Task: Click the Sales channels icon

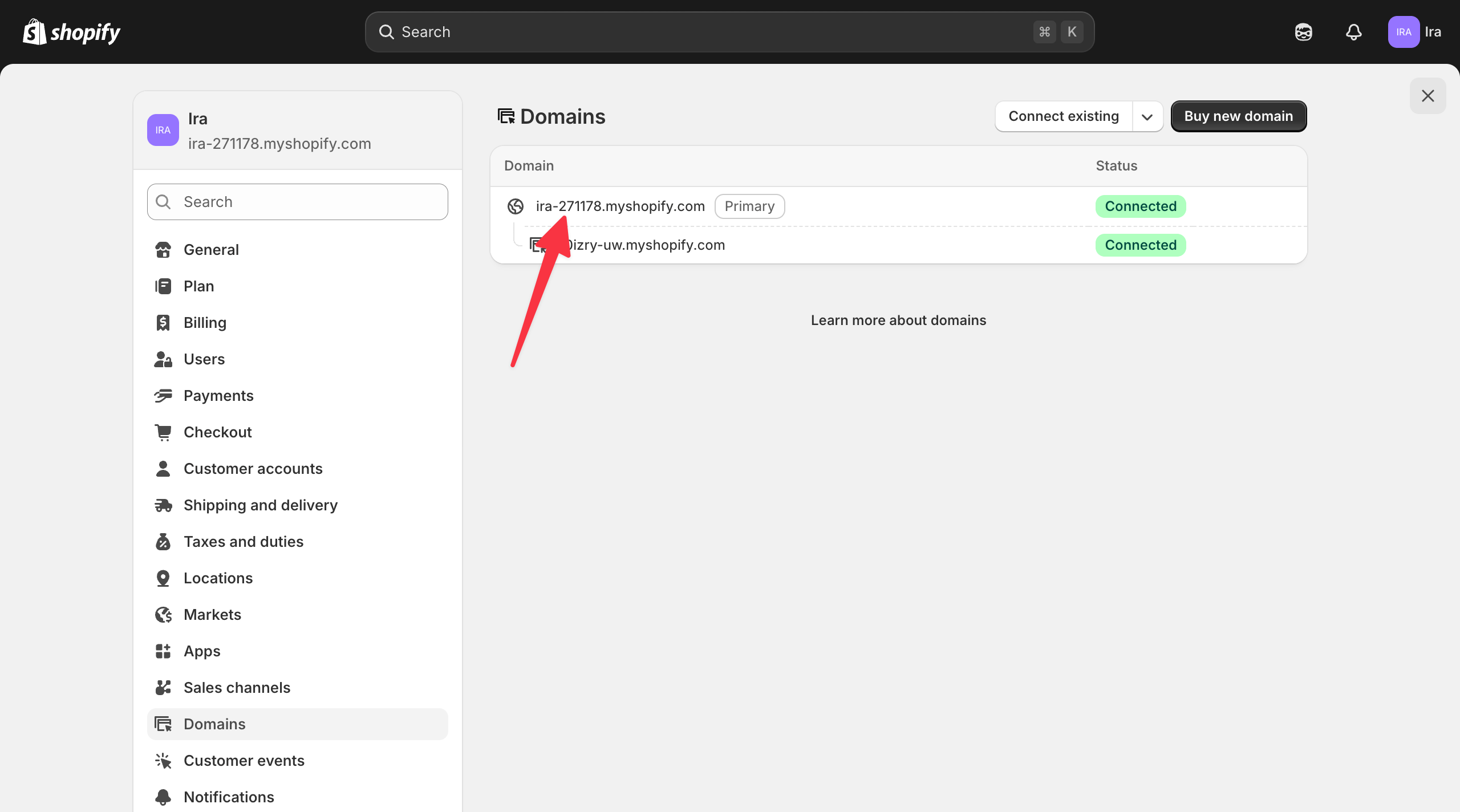Action: click(x=163, y=688)
